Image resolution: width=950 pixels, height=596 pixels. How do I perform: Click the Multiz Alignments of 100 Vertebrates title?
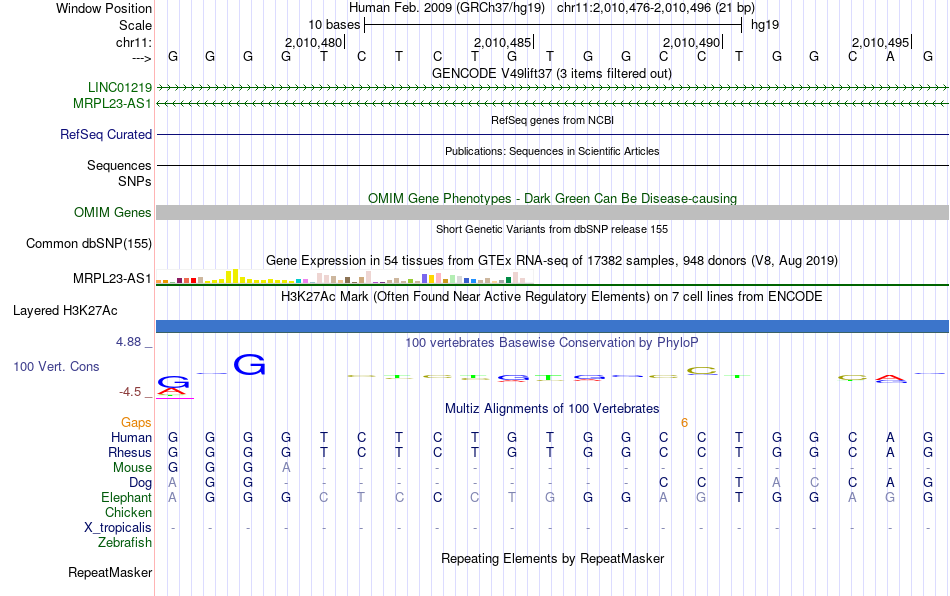552,409
